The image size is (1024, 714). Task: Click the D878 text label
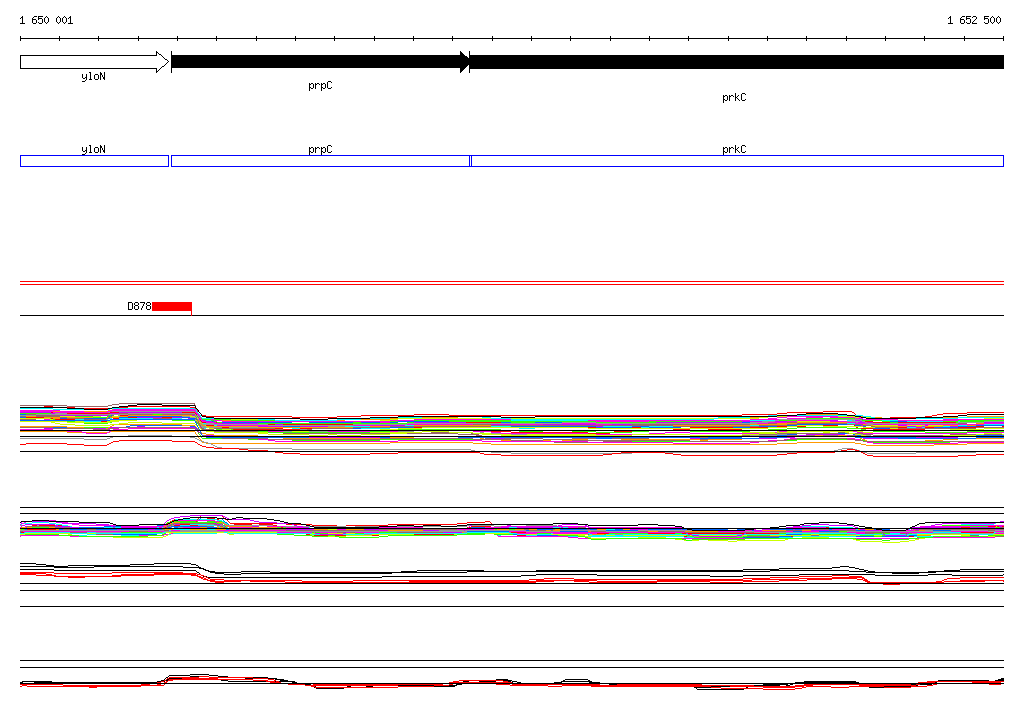[138, 306]
